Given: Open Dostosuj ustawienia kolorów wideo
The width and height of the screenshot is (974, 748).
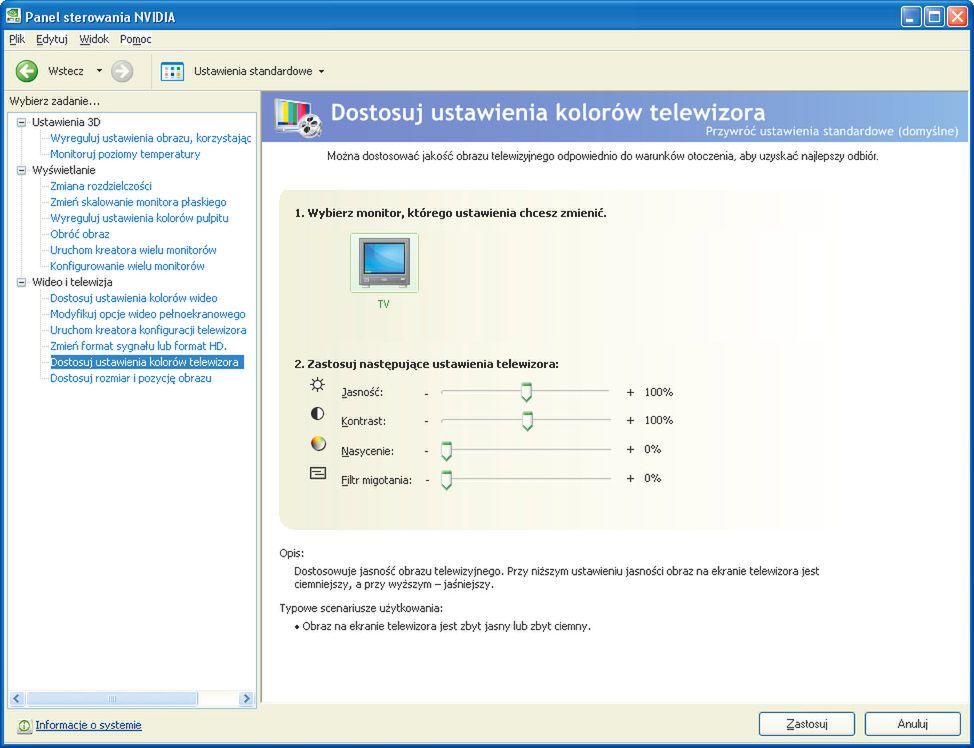Looking at the screenshot, I should point(134,298).
